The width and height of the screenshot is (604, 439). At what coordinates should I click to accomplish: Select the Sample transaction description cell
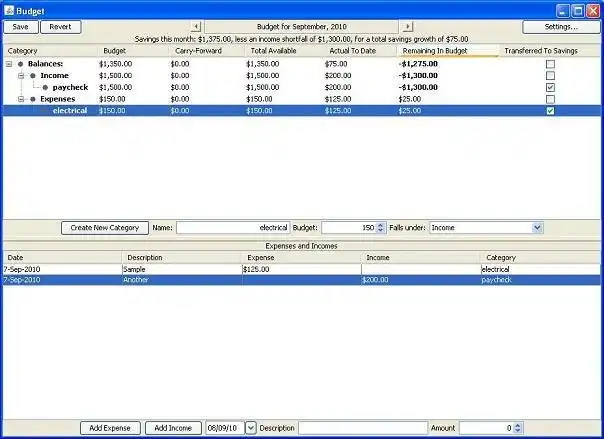pos(182,269)
